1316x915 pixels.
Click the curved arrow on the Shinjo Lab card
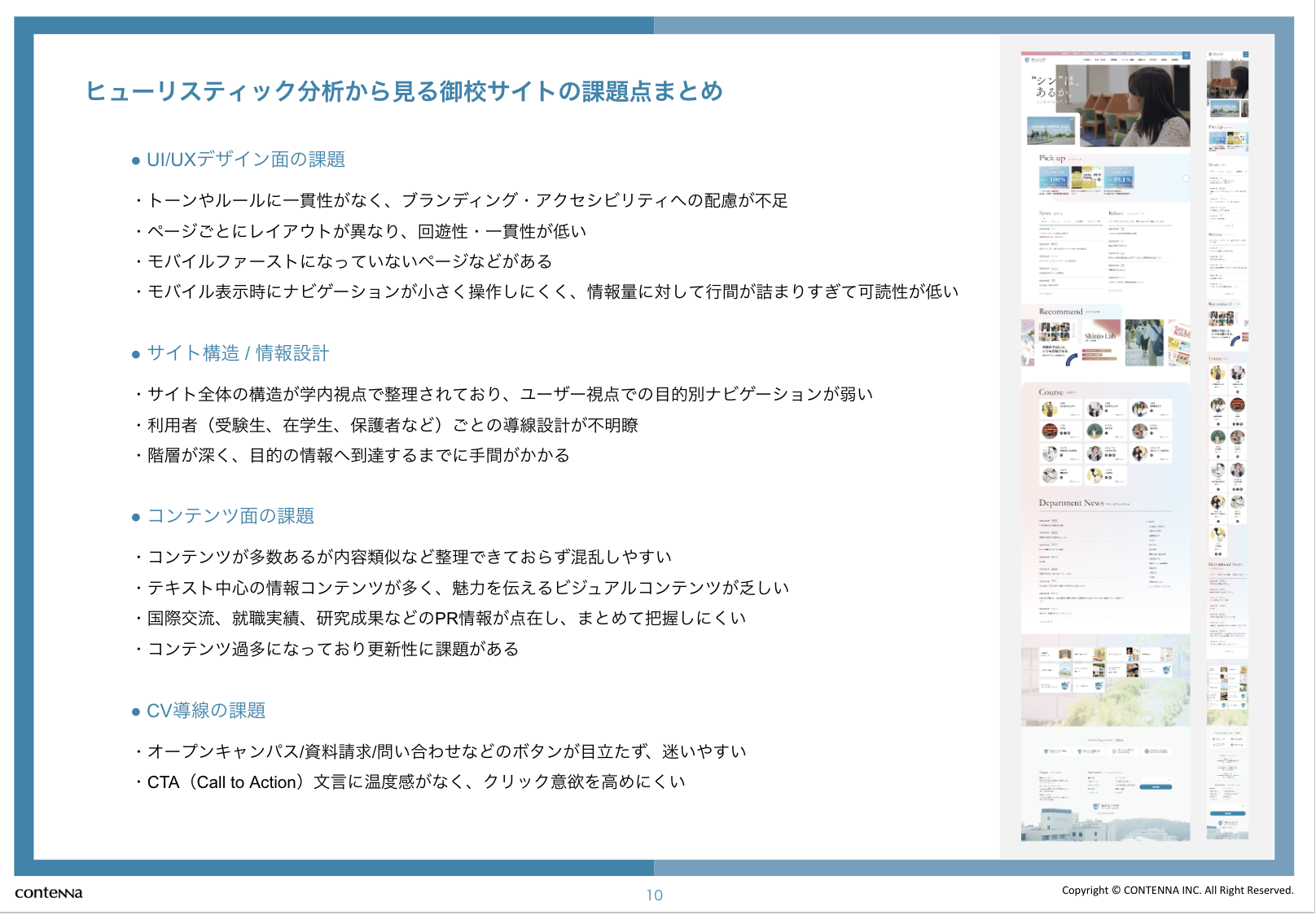(x=1072, y=361)
